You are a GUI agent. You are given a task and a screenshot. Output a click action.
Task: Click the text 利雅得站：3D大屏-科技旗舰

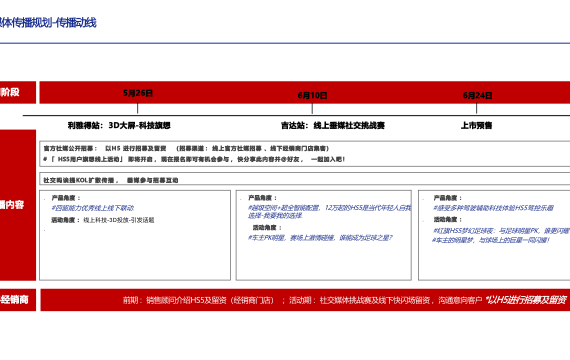click(x=119, y=125)
